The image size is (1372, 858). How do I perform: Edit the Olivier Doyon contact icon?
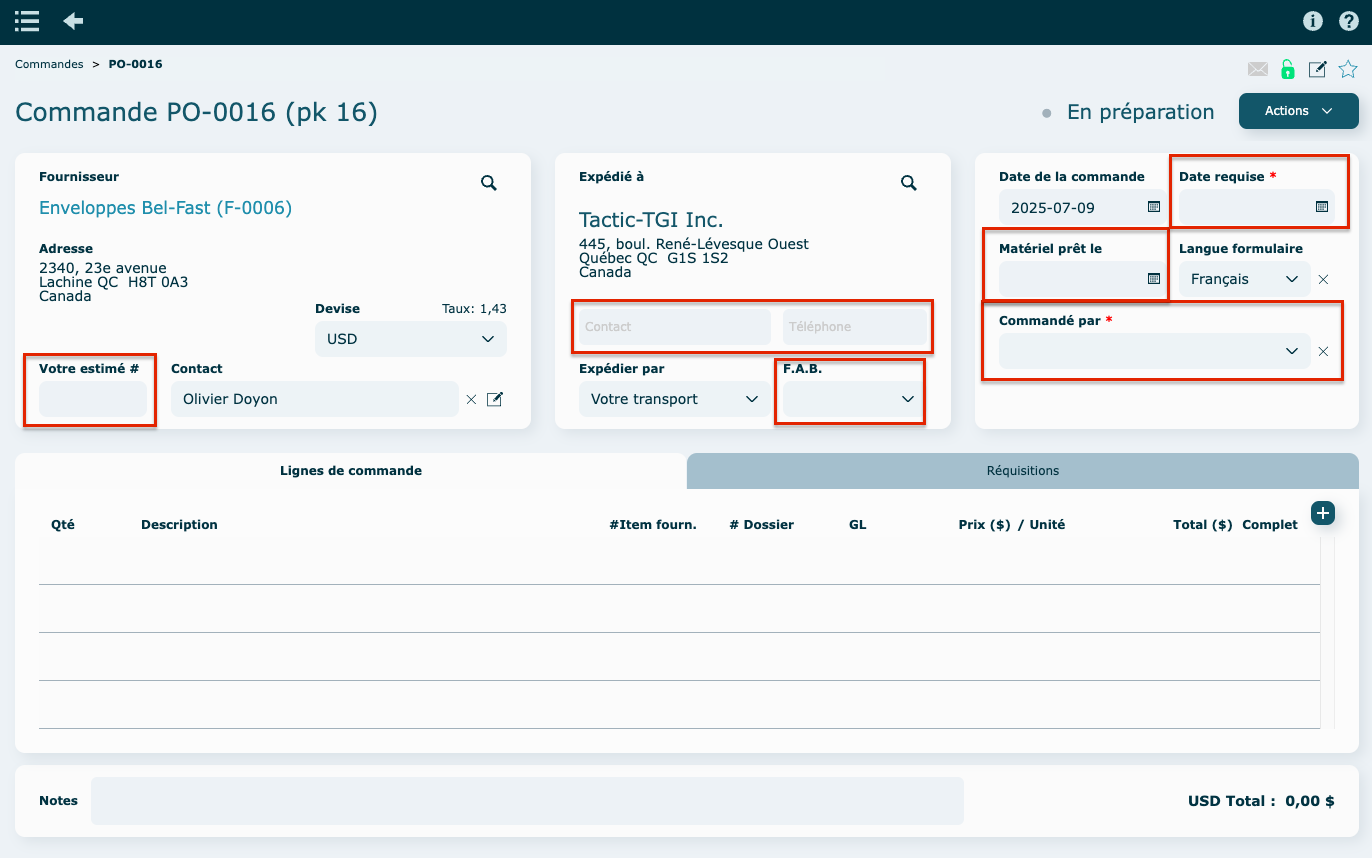coord(495,400)
